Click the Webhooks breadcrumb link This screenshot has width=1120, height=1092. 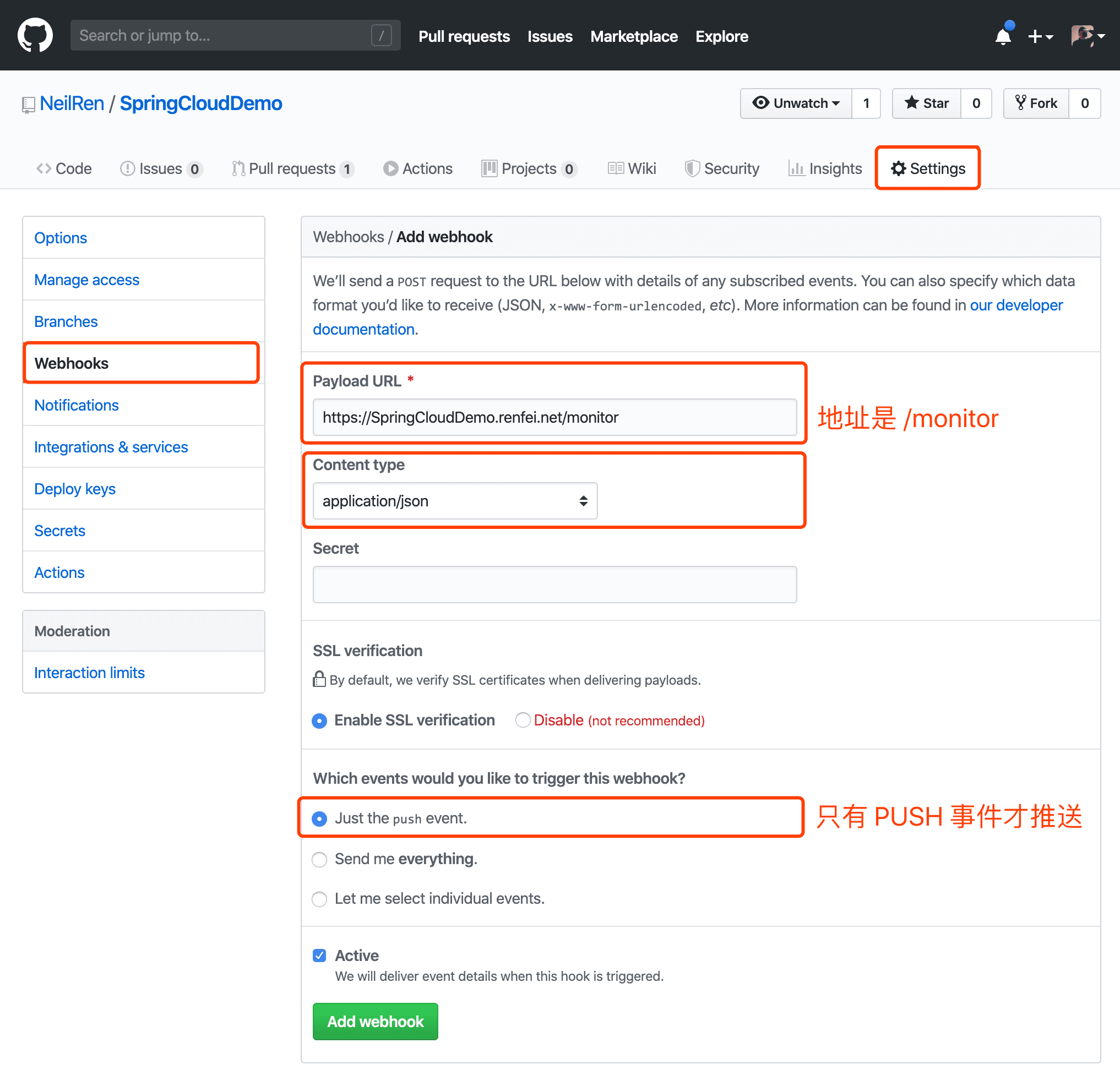coord(348,237)
